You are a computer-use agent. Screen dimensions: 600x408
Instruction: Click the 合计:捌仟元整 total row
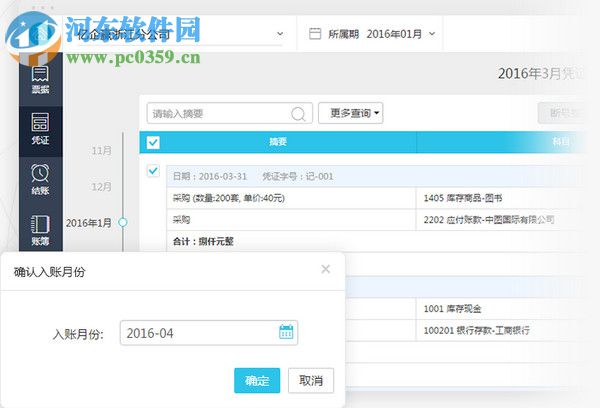(x=375, y=242)
